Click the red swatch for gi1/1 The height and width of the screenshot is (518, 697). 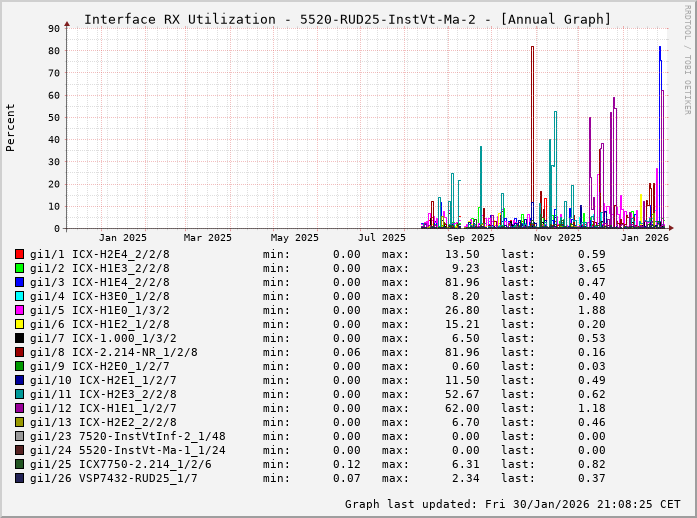point(20,254)
